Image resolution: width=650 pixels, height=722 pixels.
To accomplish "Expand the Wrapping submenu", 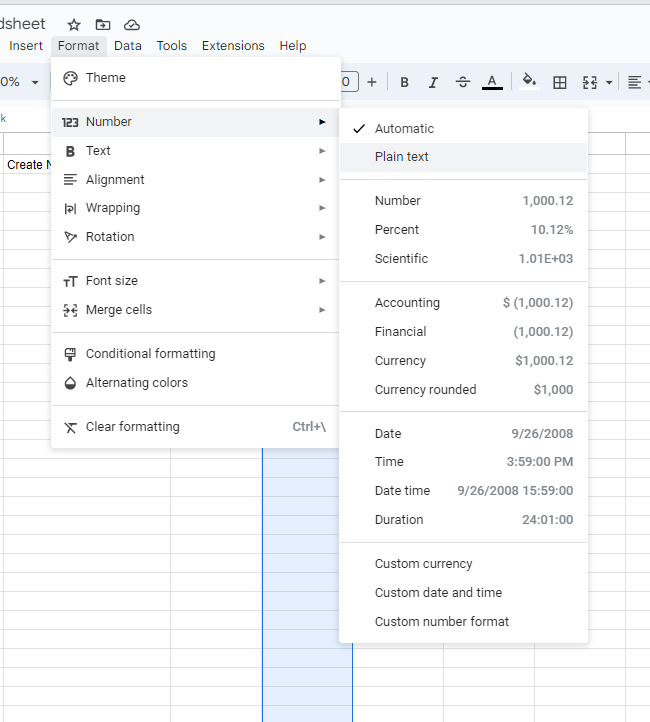I will click(196, 208).
